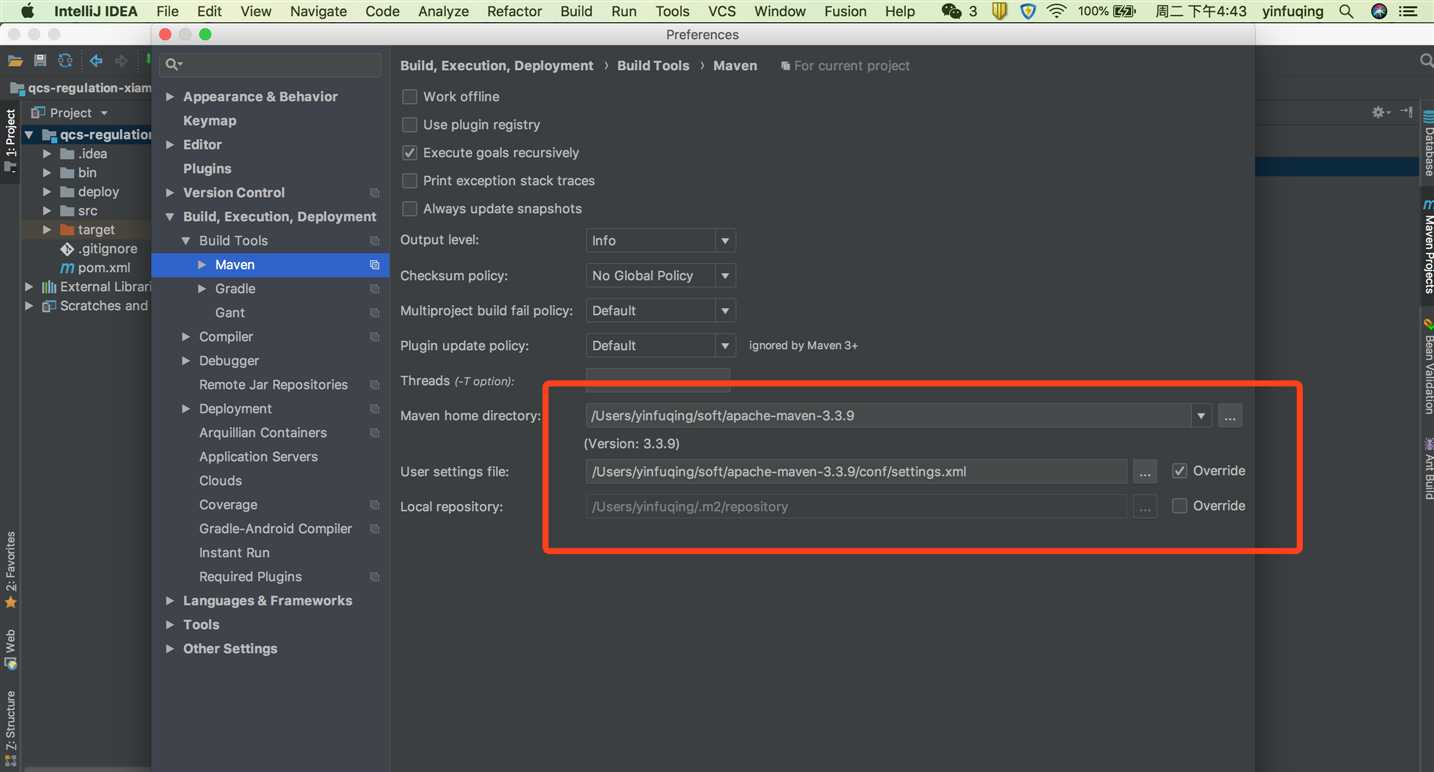Screen dimensions: 1434x772
Task: Expand the Languages & Frameworks node
Action: pos(170,601)
